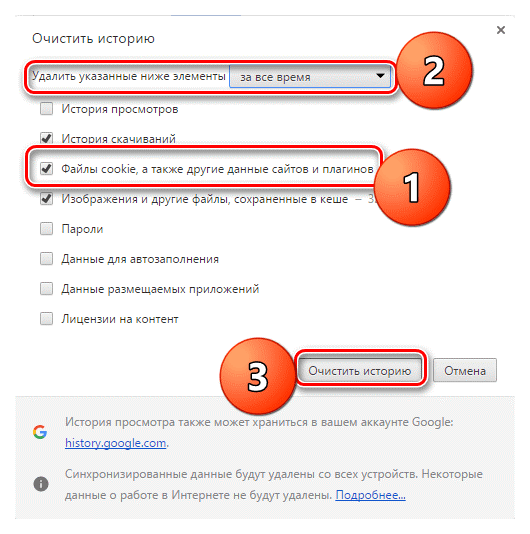This screenshot has height=534, width=530.
Task: Enable Данные для автозаполнения checkbox
Action: (46, 258)
